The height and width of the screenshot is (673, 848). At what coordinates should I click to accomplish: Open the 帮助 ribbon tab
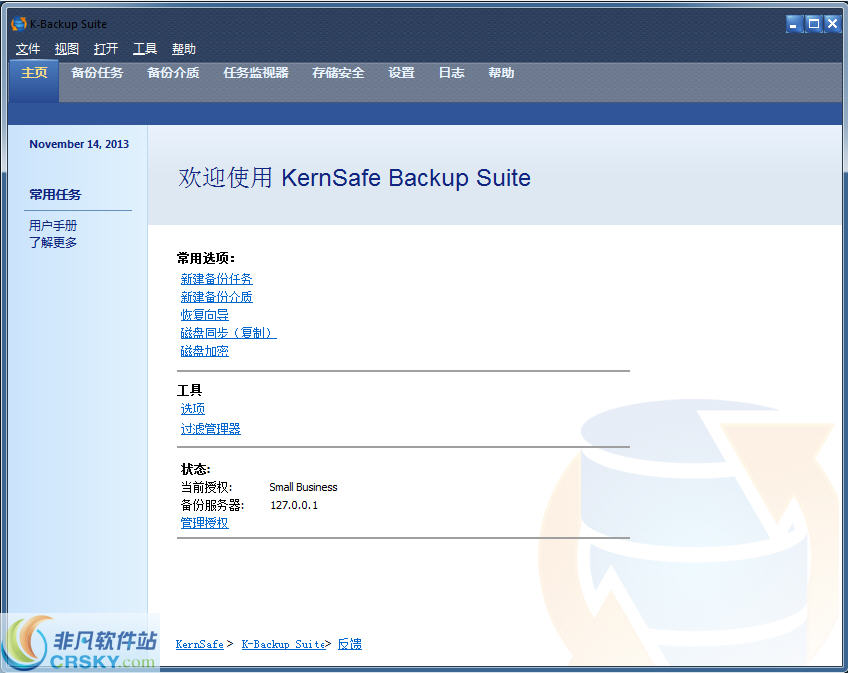(501, 73)
